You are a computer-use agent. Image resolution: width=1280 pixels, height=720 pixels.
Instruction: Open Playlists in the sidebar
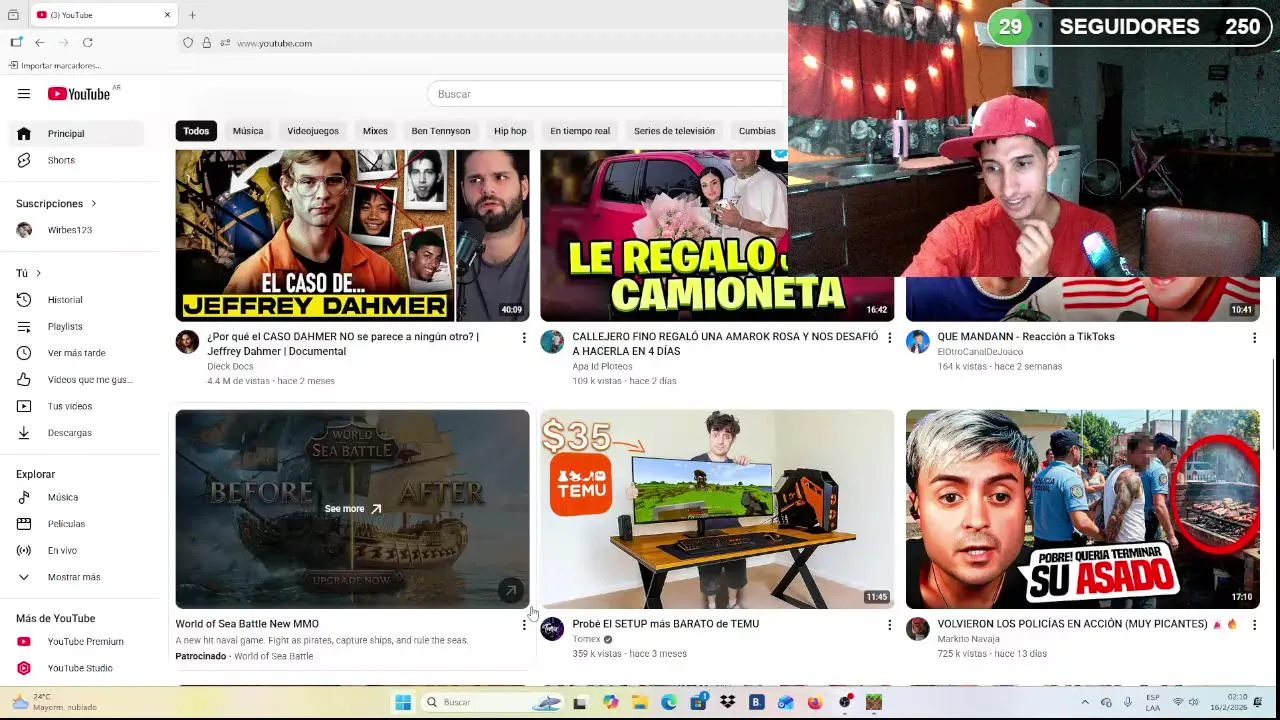point(77,326)
